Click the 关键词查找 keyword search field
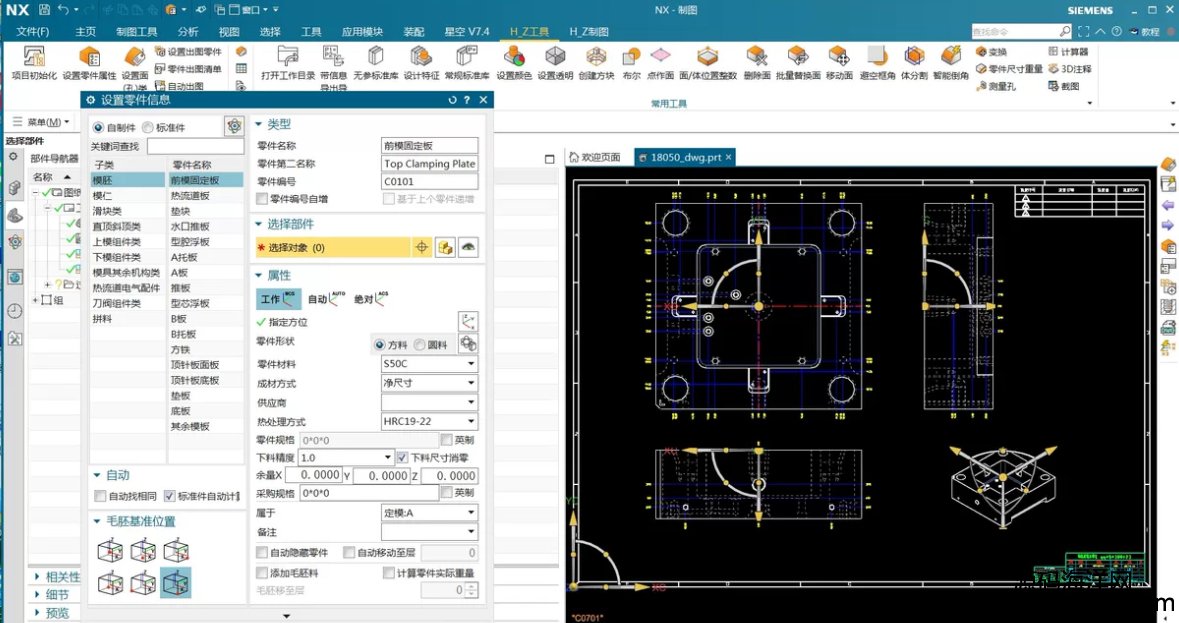The height and width of the screenshot is (623, 1179). point(195,147)
